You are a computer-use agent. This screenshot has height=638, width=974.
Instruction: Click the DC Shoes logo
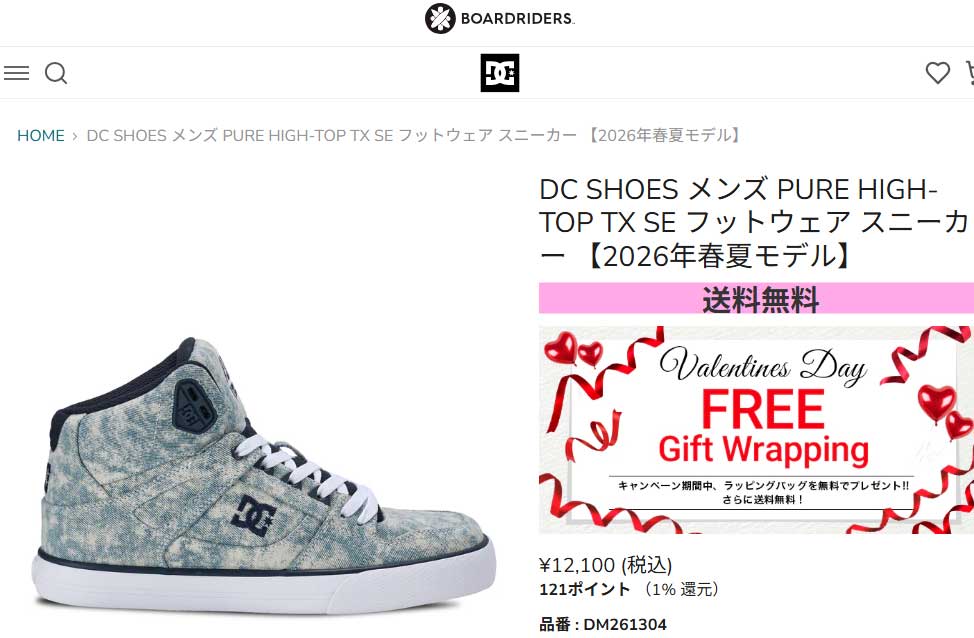499,73
